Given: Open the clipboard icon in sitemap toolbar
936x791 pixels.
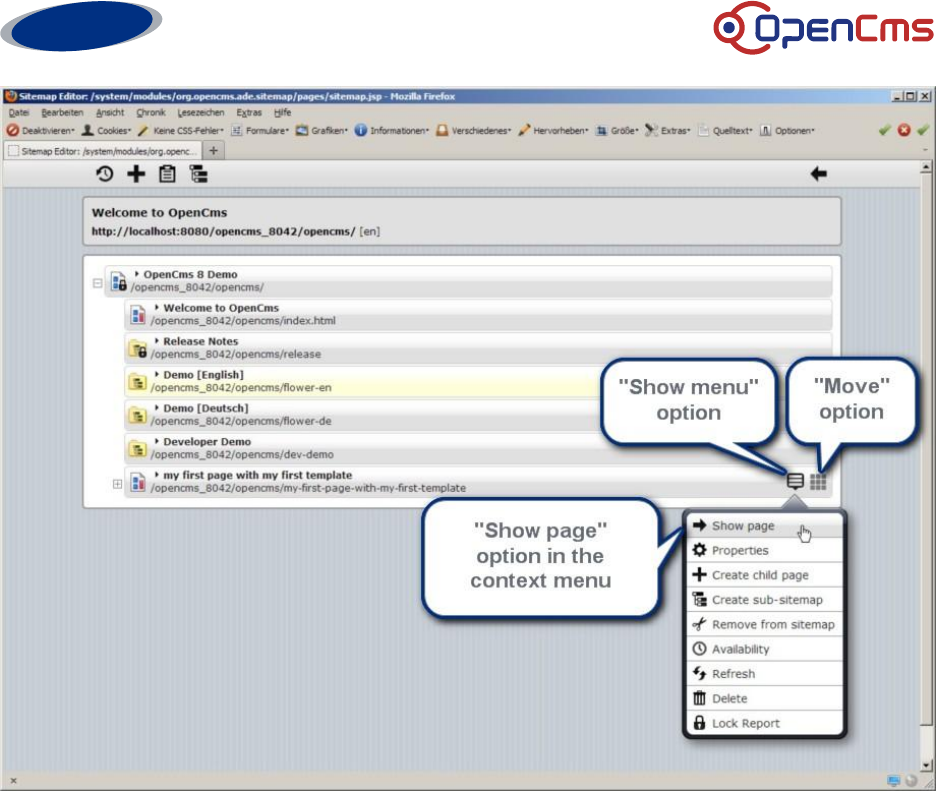Looking at the screenshot, I should pos(167,174).
